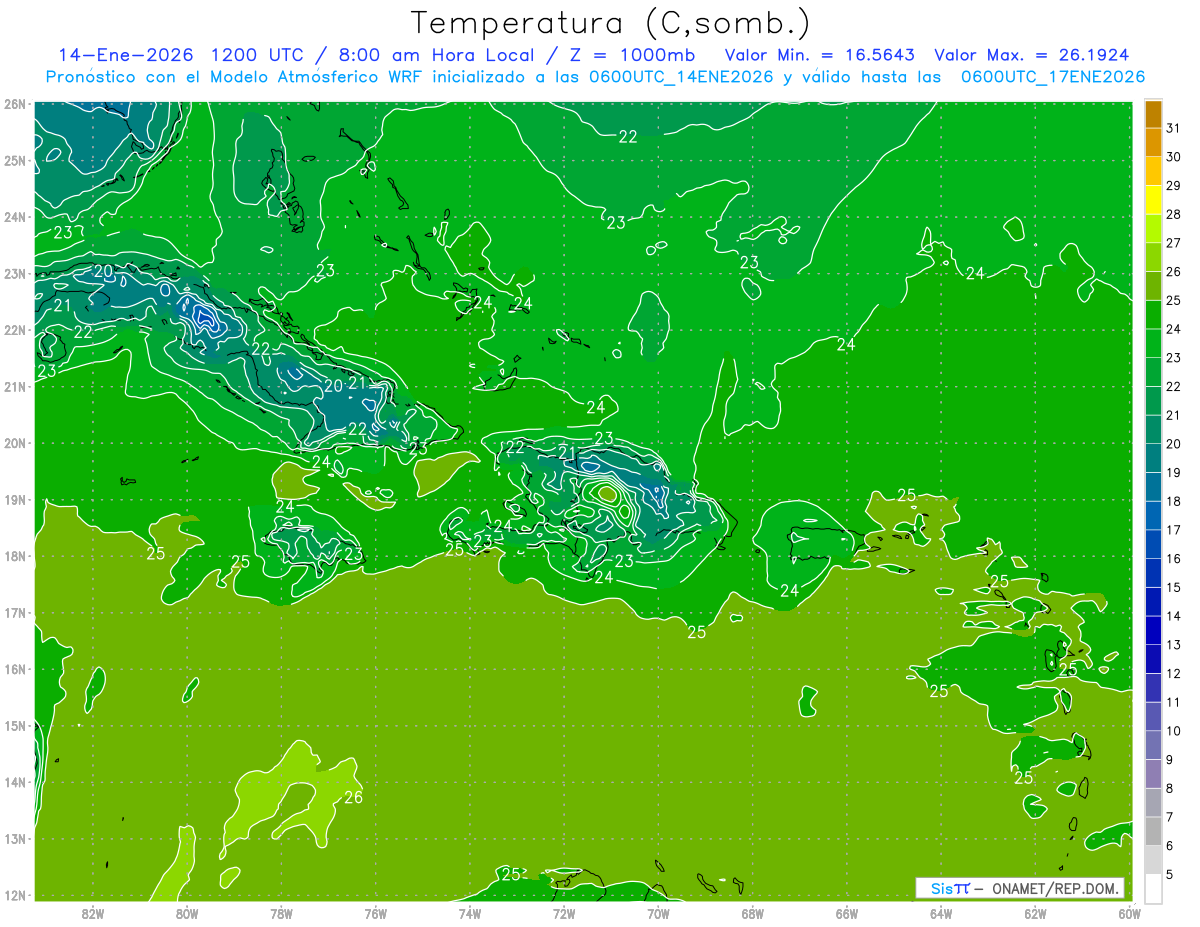Viewport: 1200px width, 927px height.
Task: Click the "66W" longitude axis label
Action: (846, 914)
